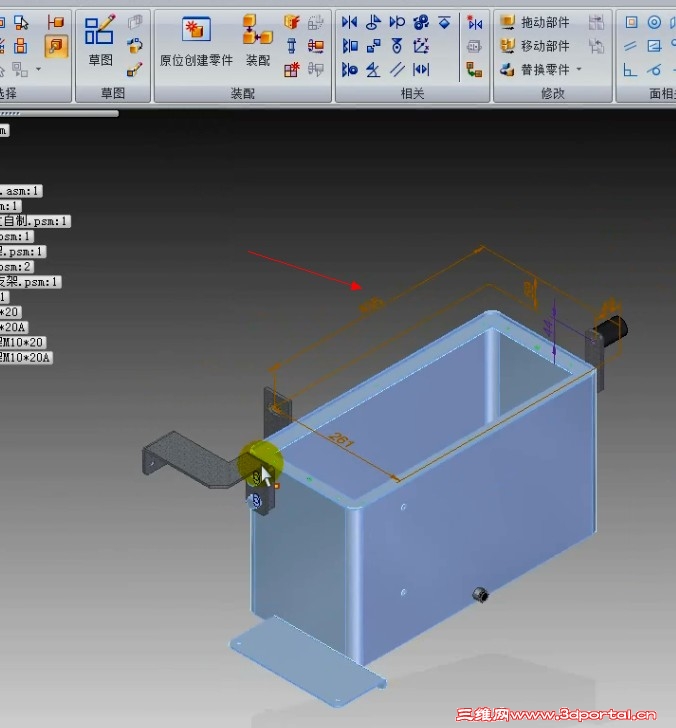676x728 pixels.
Task: Click the red bar and cube select icon
Action: [56, 22]
